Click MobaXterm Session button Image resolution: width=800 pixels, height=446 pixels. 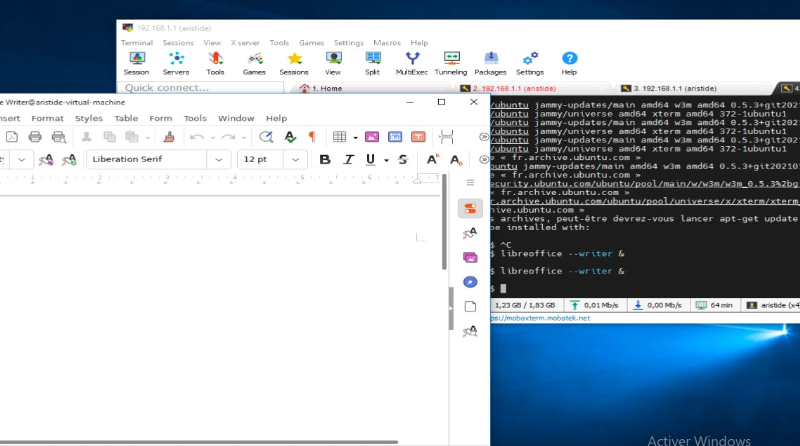tap(137, 63)
